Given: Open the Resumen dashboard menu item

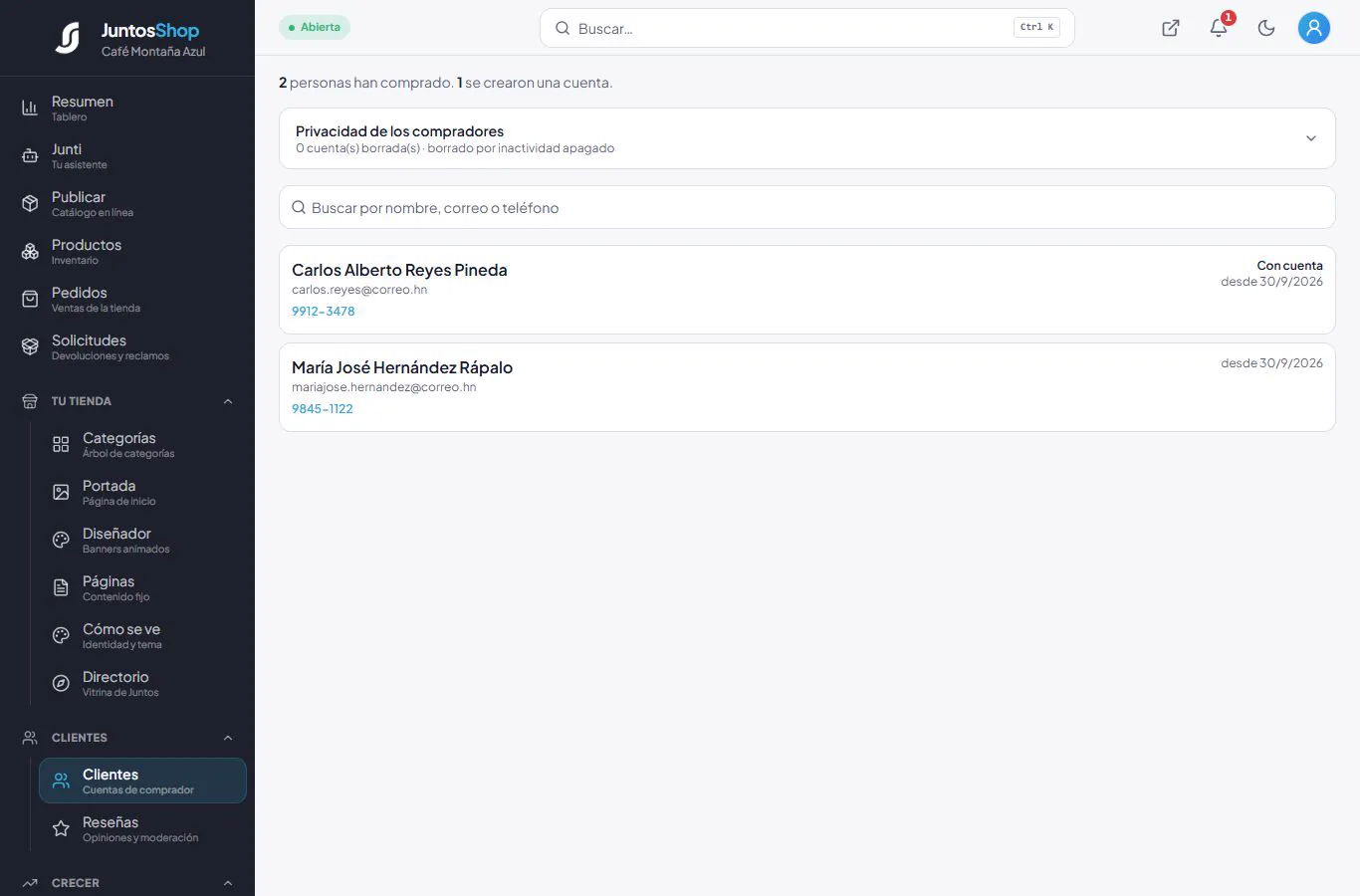Looking at the screenshot, I should click(x=127, y=108).
